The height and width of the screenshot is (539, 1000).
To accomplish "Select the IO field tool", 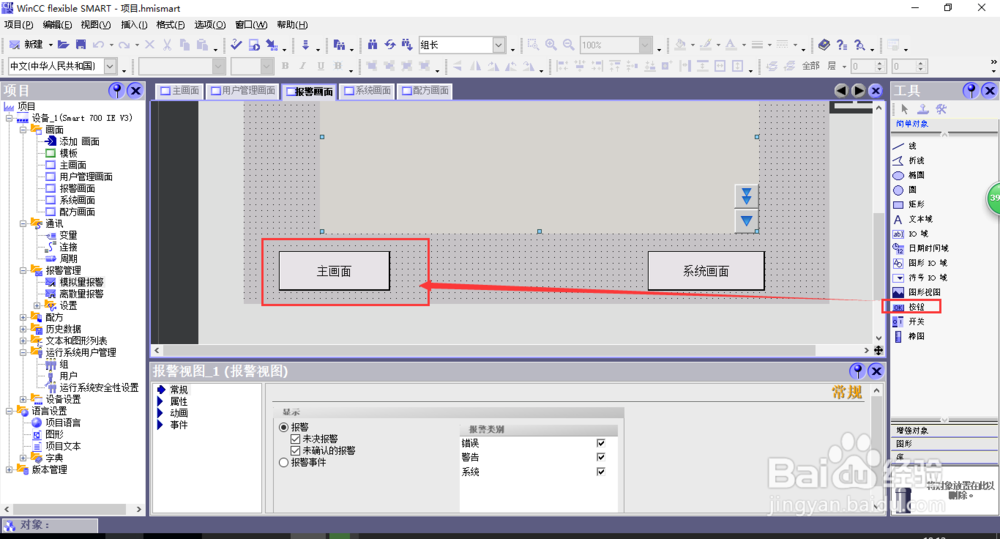I will (x=911, y=234).
